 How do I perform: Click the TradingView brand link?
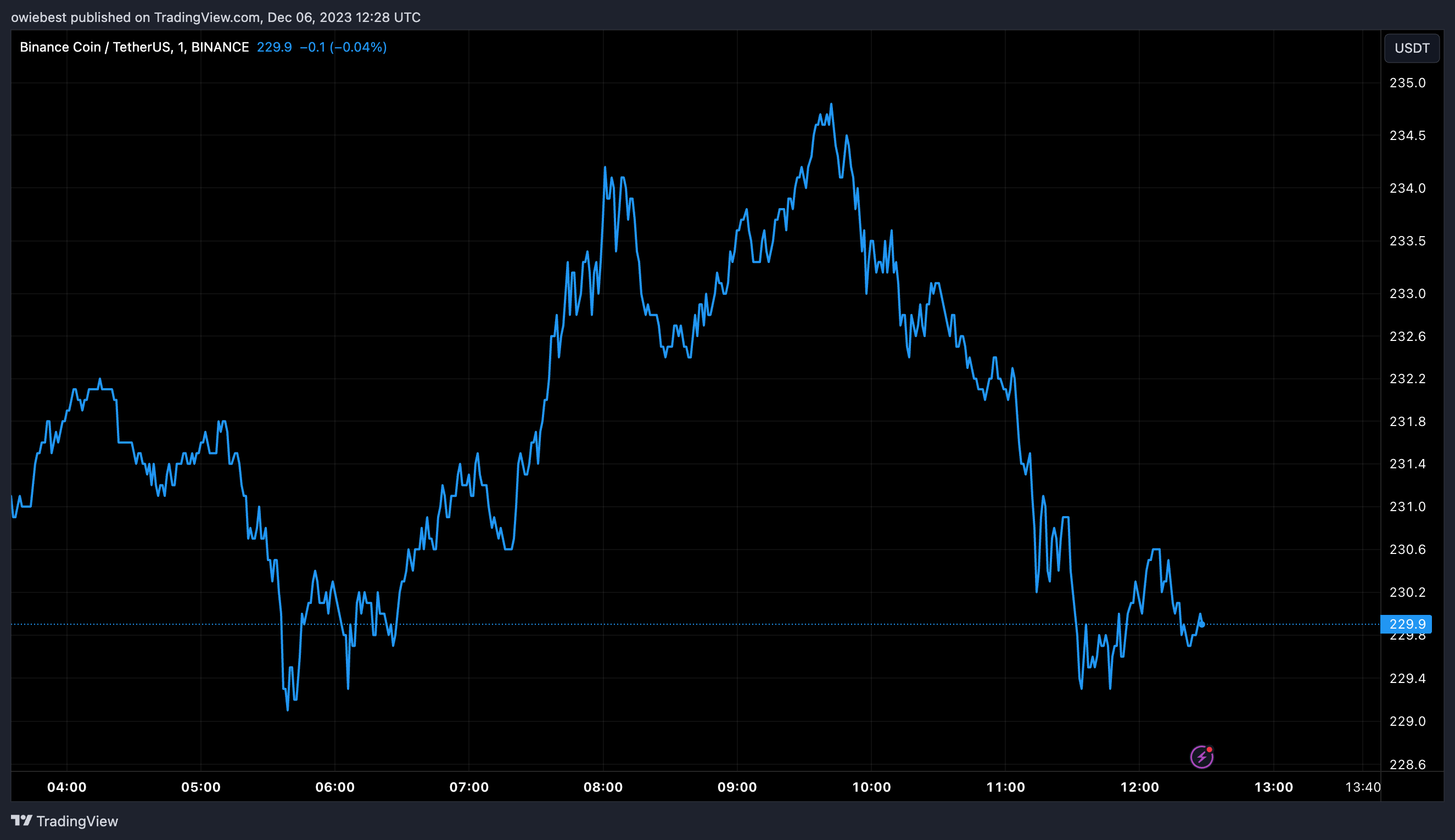pyautogui.click(x=65, y=821)
